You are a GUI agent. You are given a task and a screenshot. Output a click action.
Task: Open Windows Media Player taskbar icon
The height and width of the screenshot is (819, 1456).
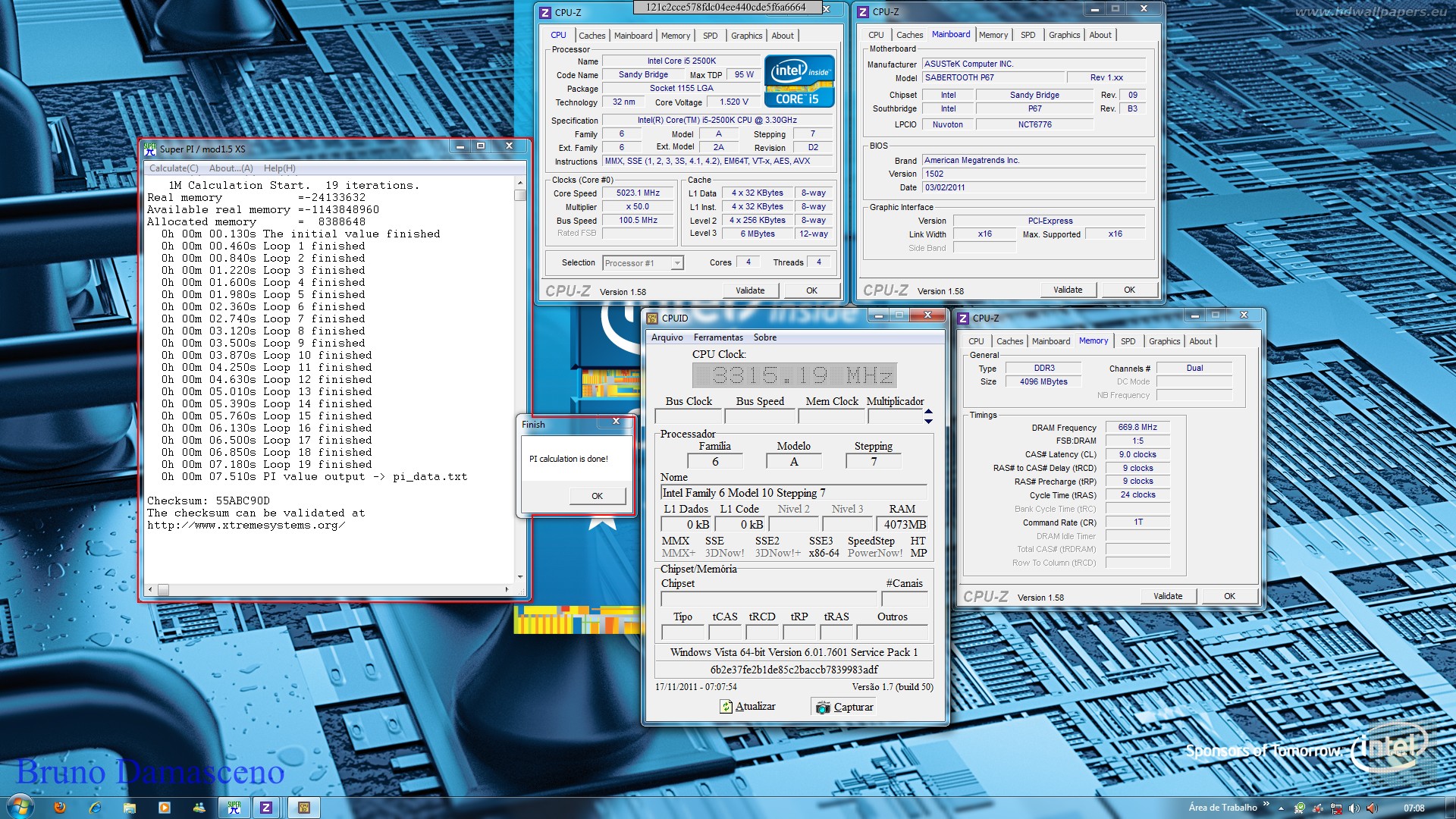(165, 808)
